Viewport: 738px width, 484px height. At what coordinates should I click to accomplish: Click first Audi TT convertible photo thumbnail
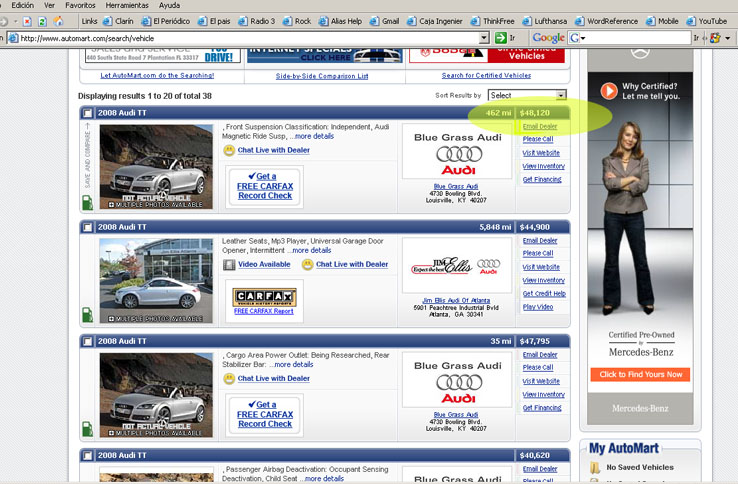pos(156,167)
